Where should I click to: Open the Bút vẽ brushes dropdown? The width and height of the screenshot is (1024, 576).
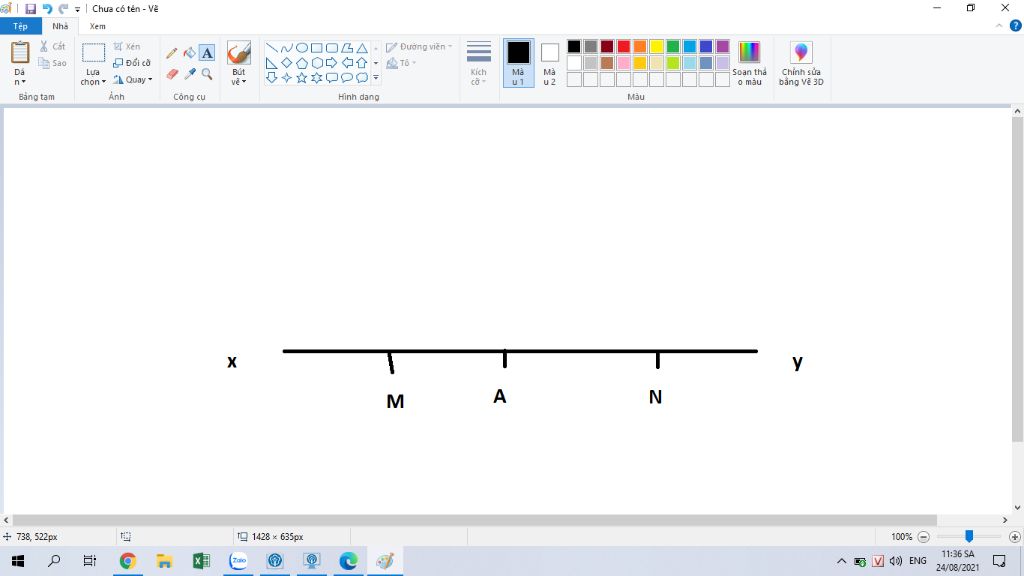239,77
